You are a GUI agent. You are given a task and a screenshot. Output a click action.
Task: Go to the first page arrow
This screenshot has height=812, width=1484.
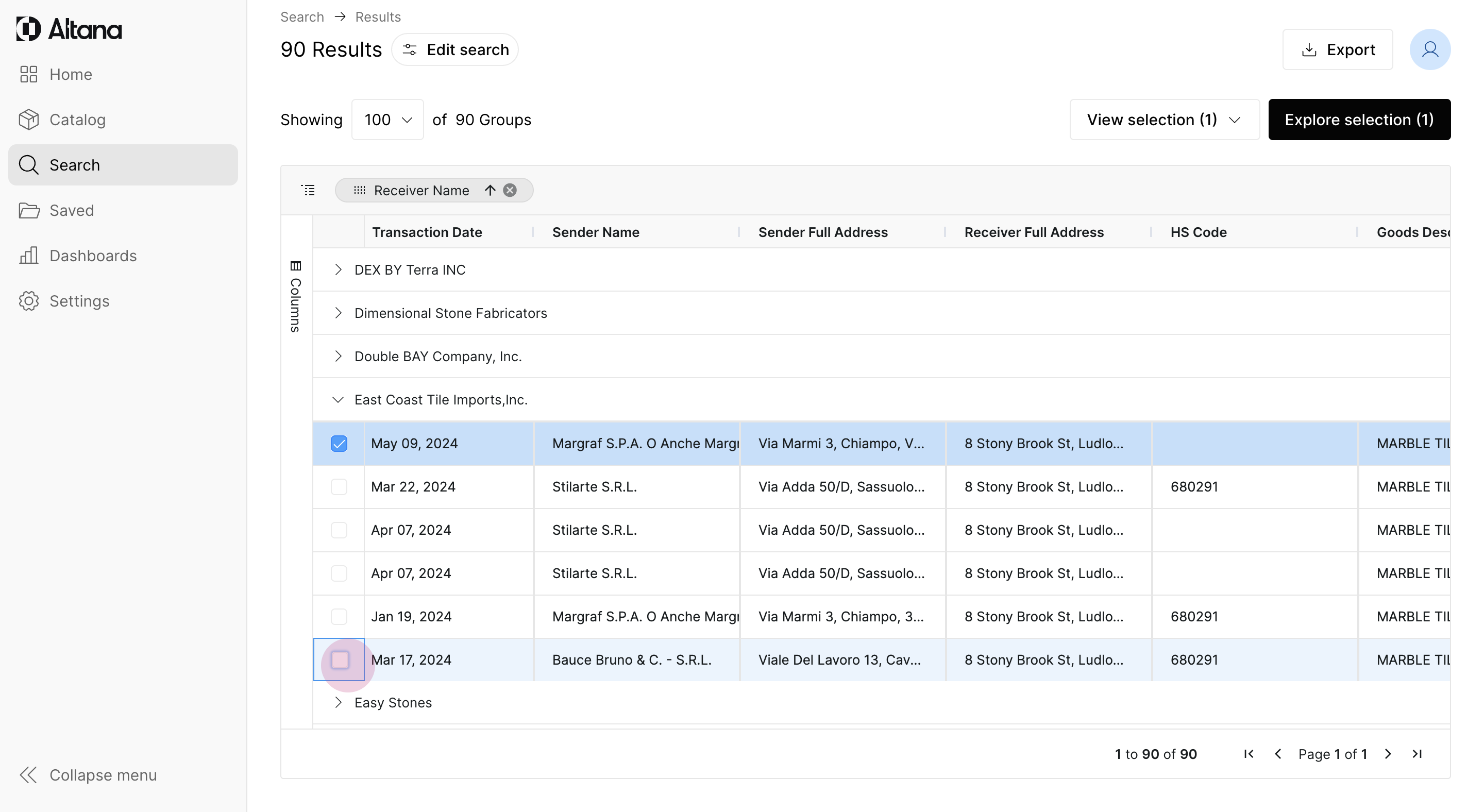1249,754
